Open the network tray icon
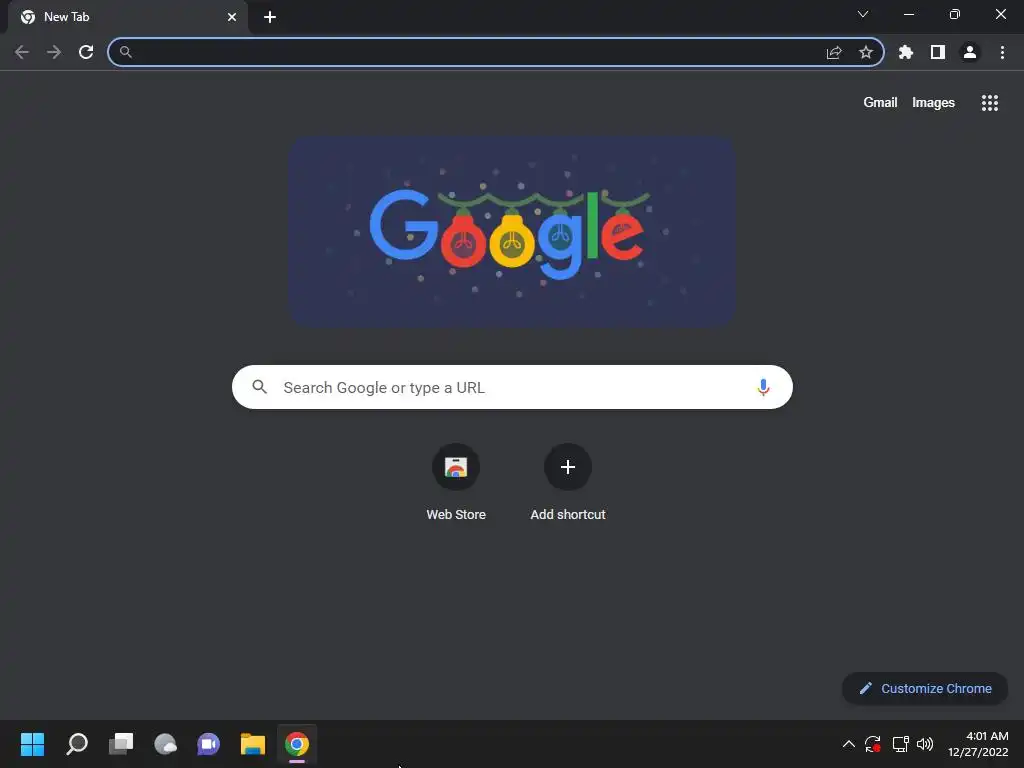Viewport: 1024px width, 768px height. 901,744
